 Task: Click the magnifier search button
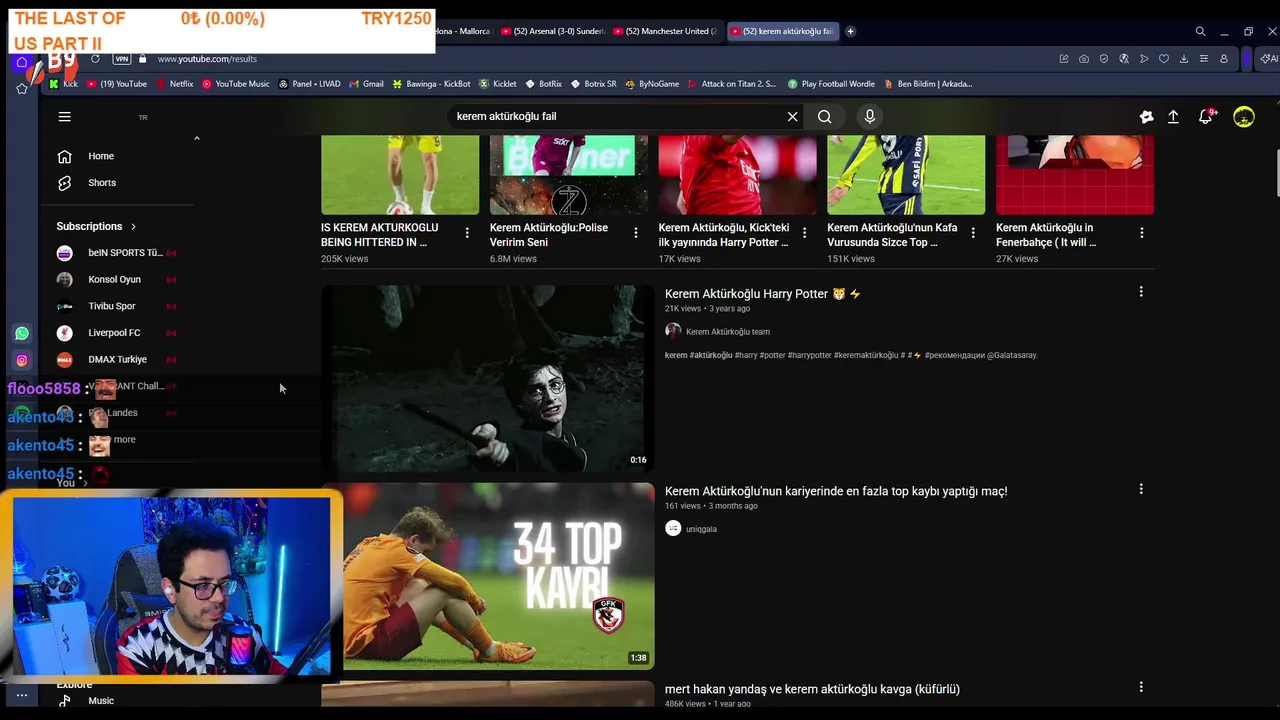(824, 117)
